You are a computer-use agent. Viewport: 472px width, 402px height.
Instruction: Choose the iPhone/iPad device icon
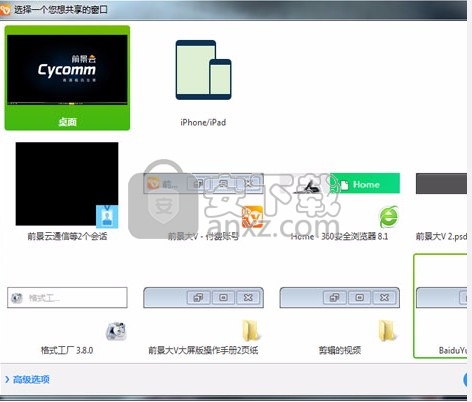203,70
